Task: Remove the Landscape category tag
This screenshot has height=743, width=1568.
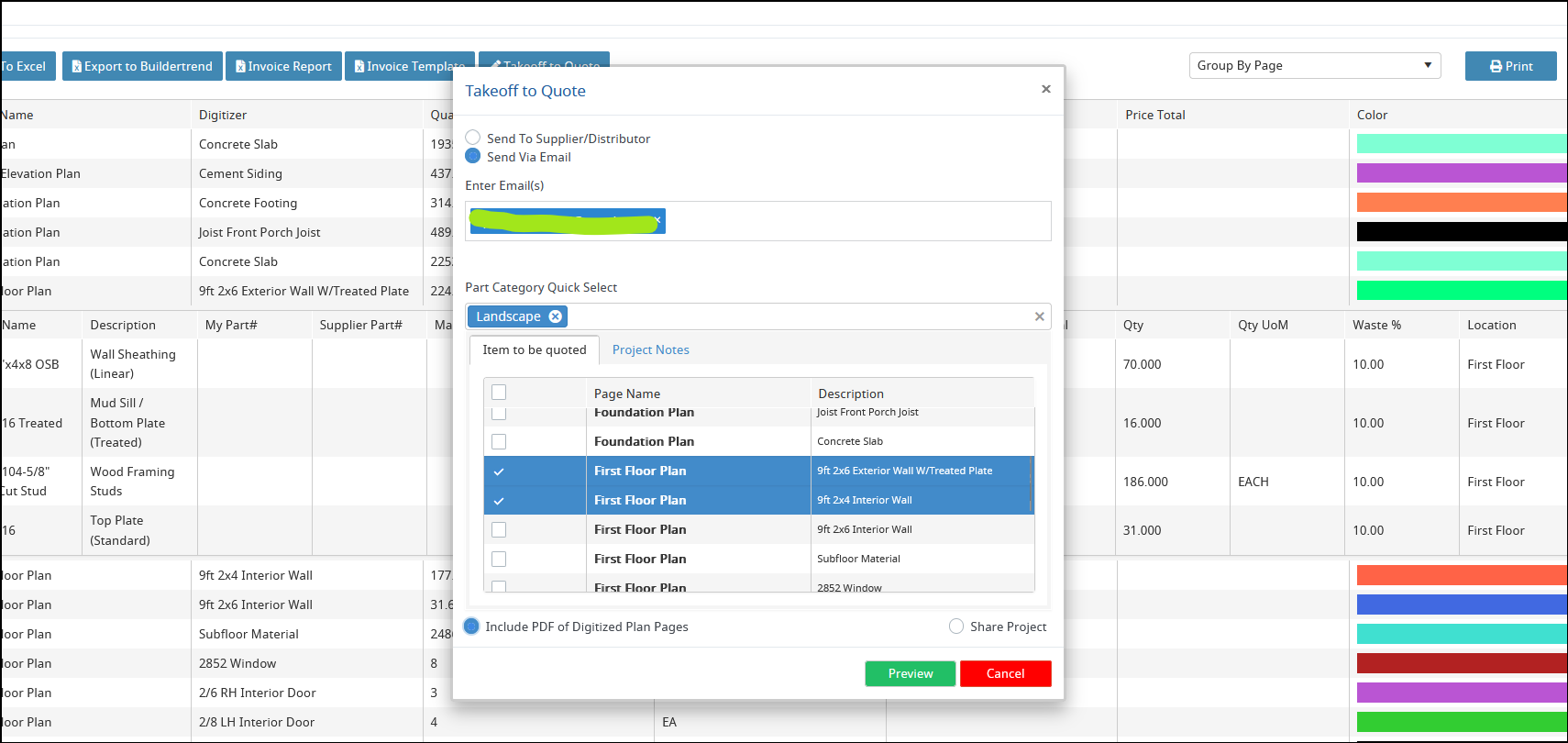Action: [x=555, y=316]
